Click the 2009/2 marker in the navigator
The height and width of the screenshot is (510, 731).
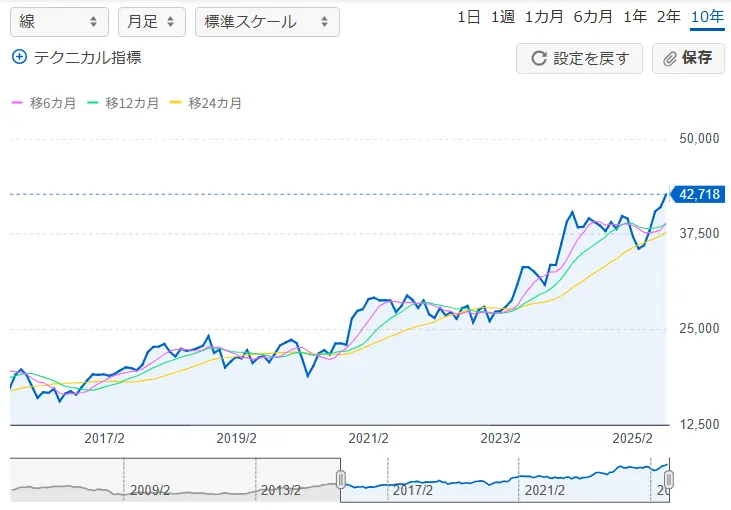[x=150, y=490]
